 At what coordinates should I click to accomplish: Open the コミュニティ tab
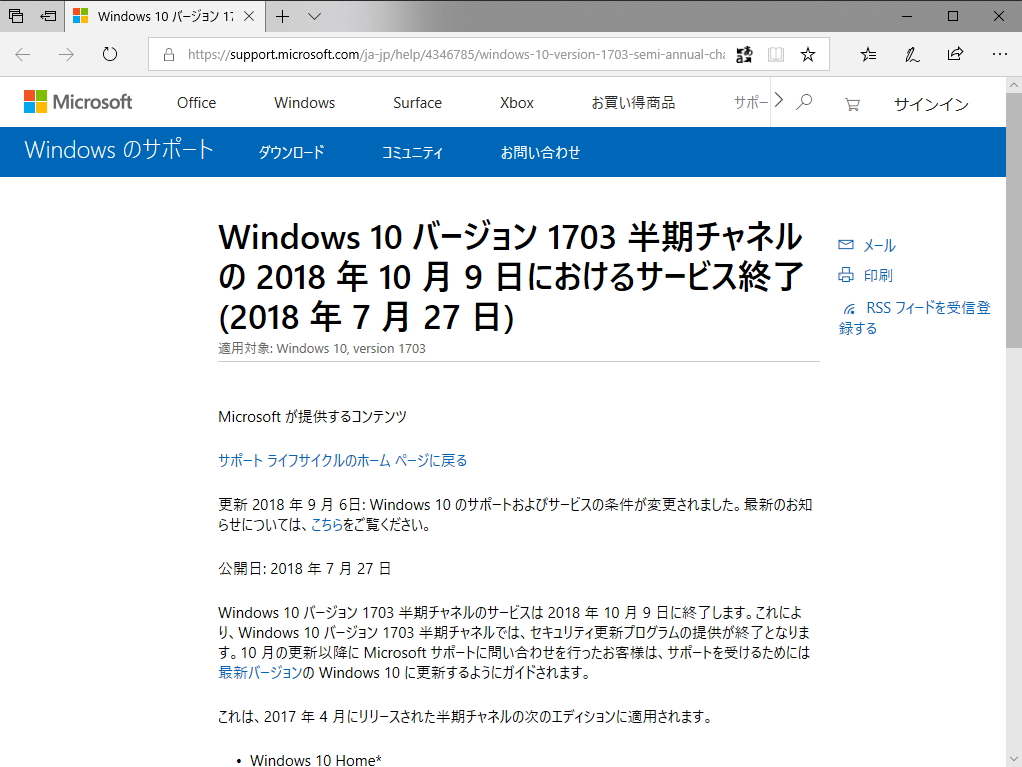[x=412, y=152]
